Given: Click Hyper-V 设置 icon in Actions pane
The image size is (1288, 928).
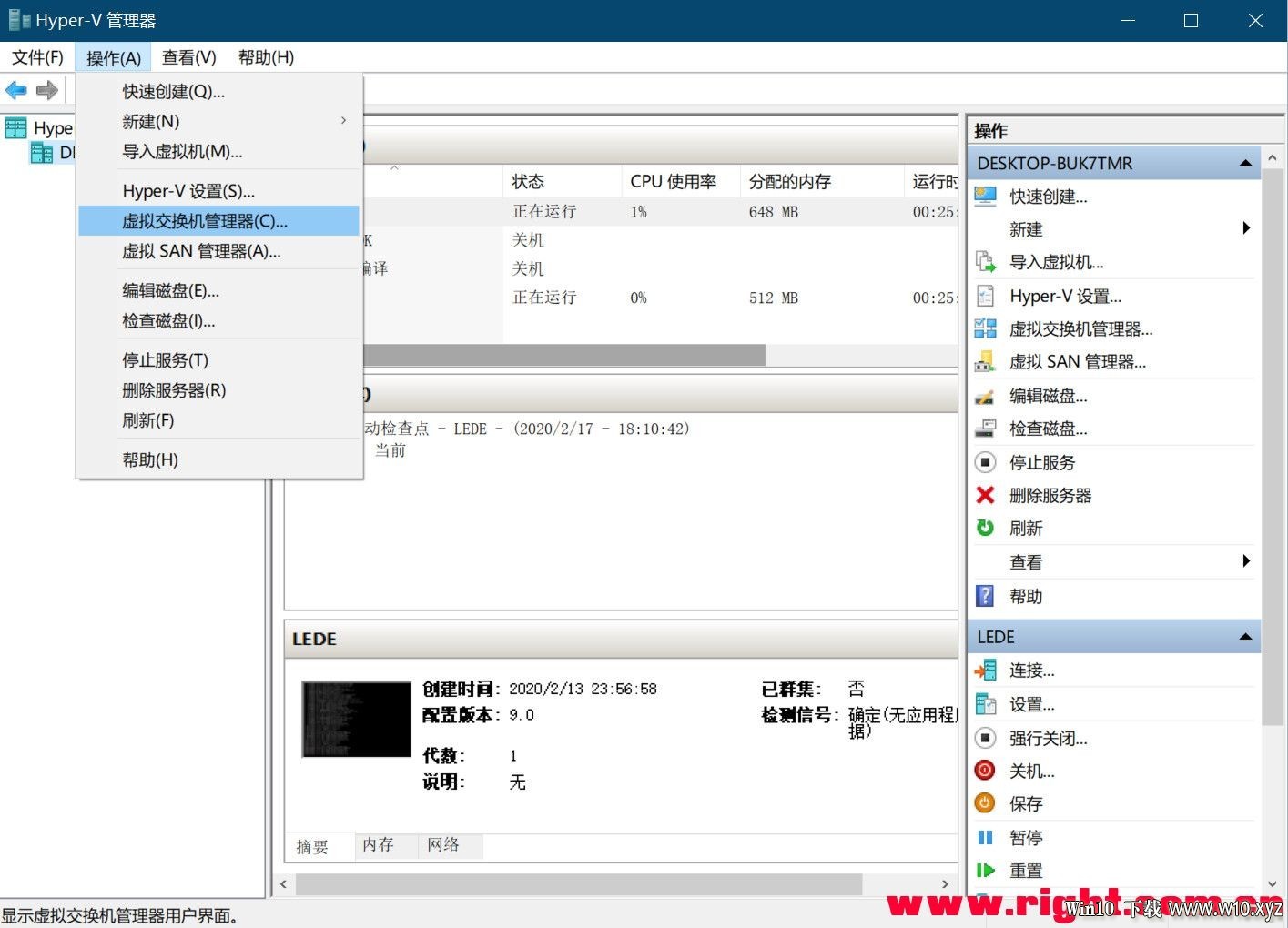Looking at the screenshot, I should 985,296.
